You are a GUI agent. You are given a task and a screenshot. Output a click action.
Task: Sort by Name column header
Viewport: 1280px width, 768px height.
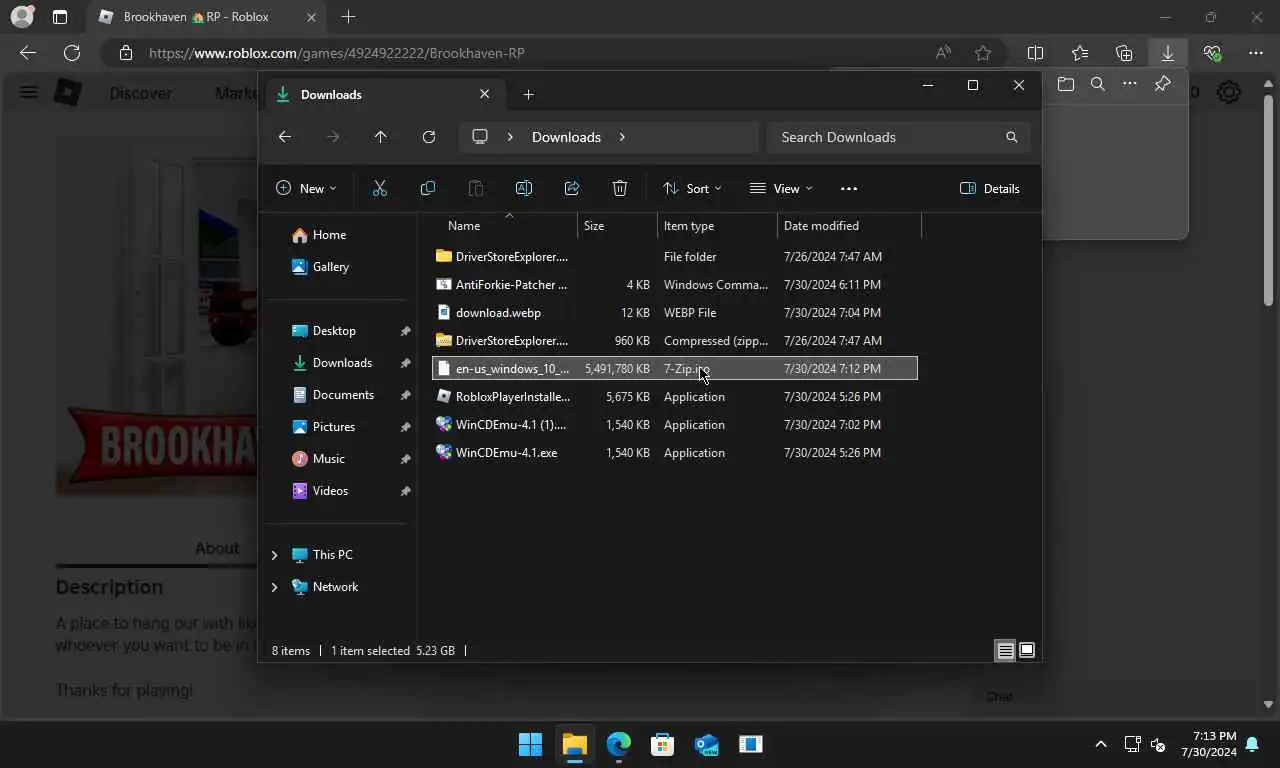coord(497,226)
